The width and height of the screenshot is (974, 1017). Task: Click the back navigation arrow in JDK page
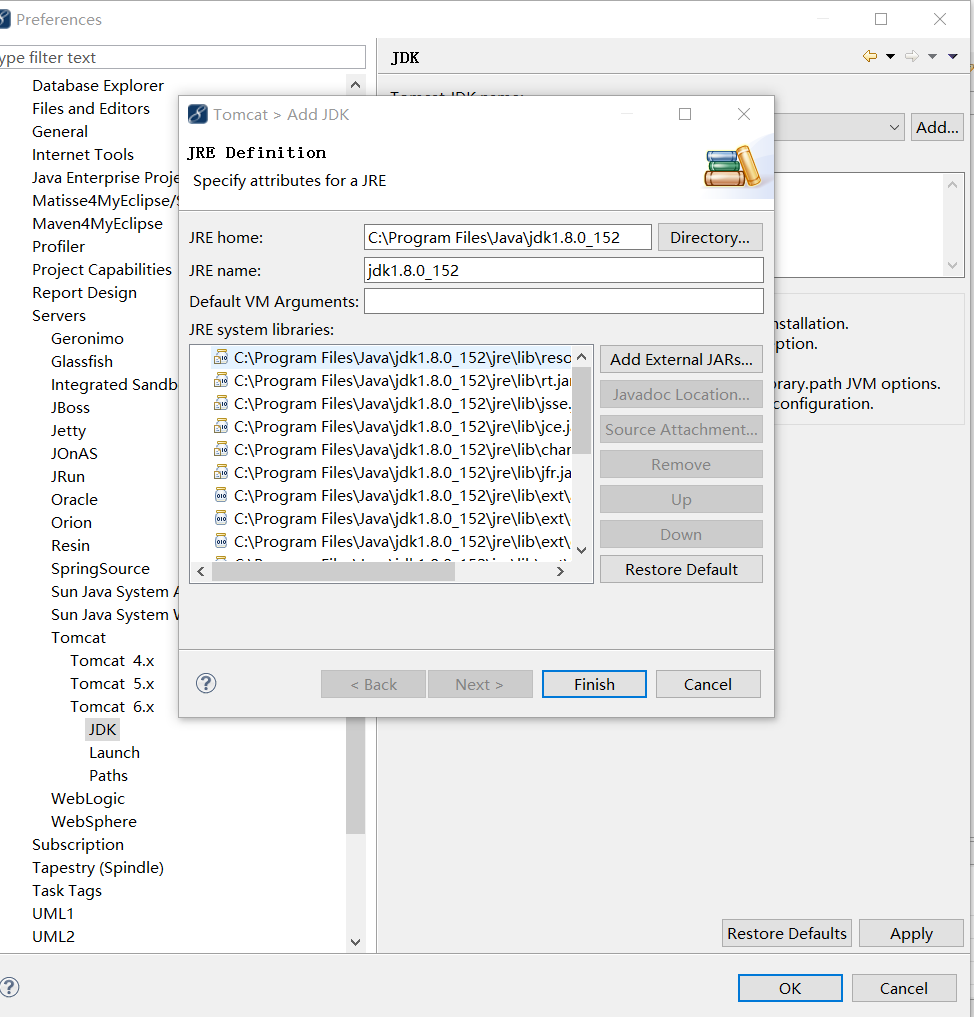click(870, 56)
